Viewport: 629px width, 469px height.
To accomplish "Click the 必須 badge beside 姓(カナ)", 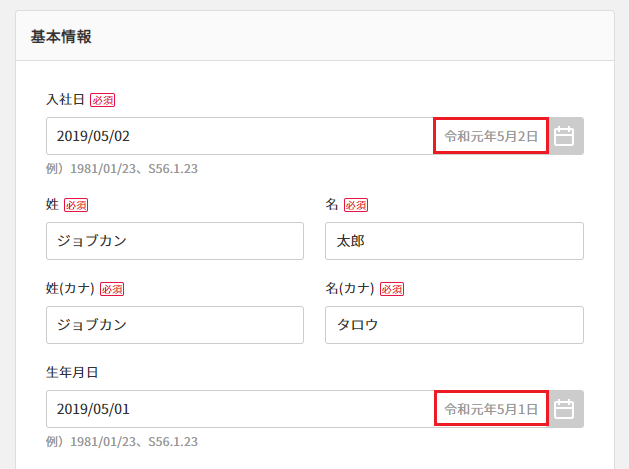I will point(112,289).
